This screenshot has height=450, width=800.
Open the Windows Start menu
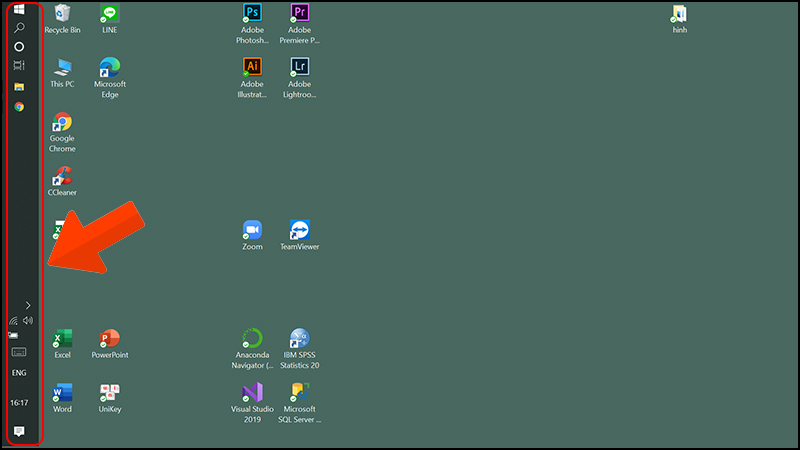[19, 10]
